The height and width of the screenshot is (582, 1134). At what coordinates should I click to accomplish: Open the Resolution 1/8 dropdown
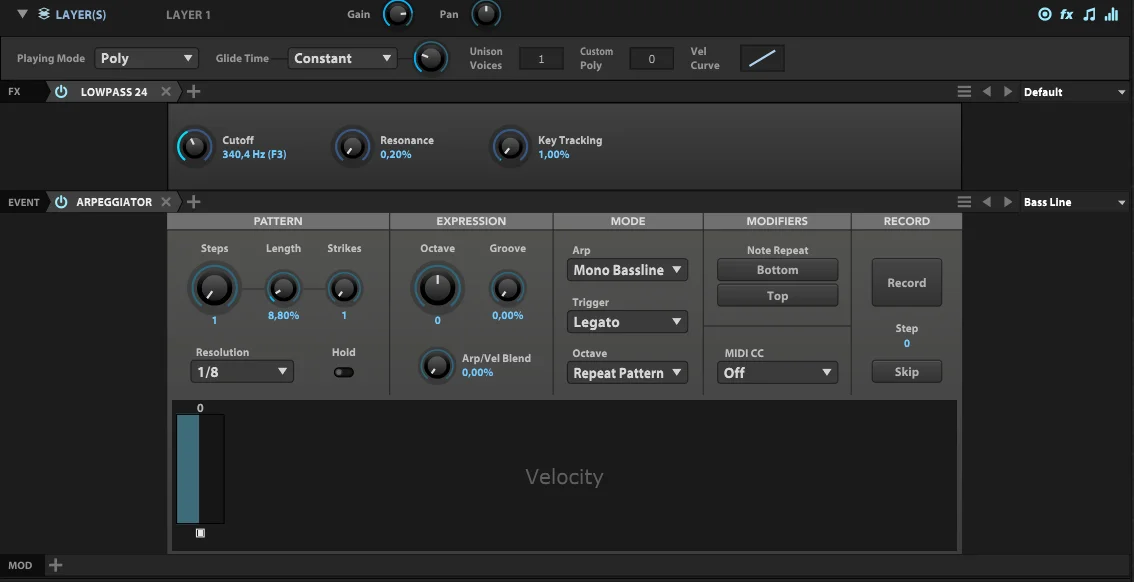click(242, 372)
